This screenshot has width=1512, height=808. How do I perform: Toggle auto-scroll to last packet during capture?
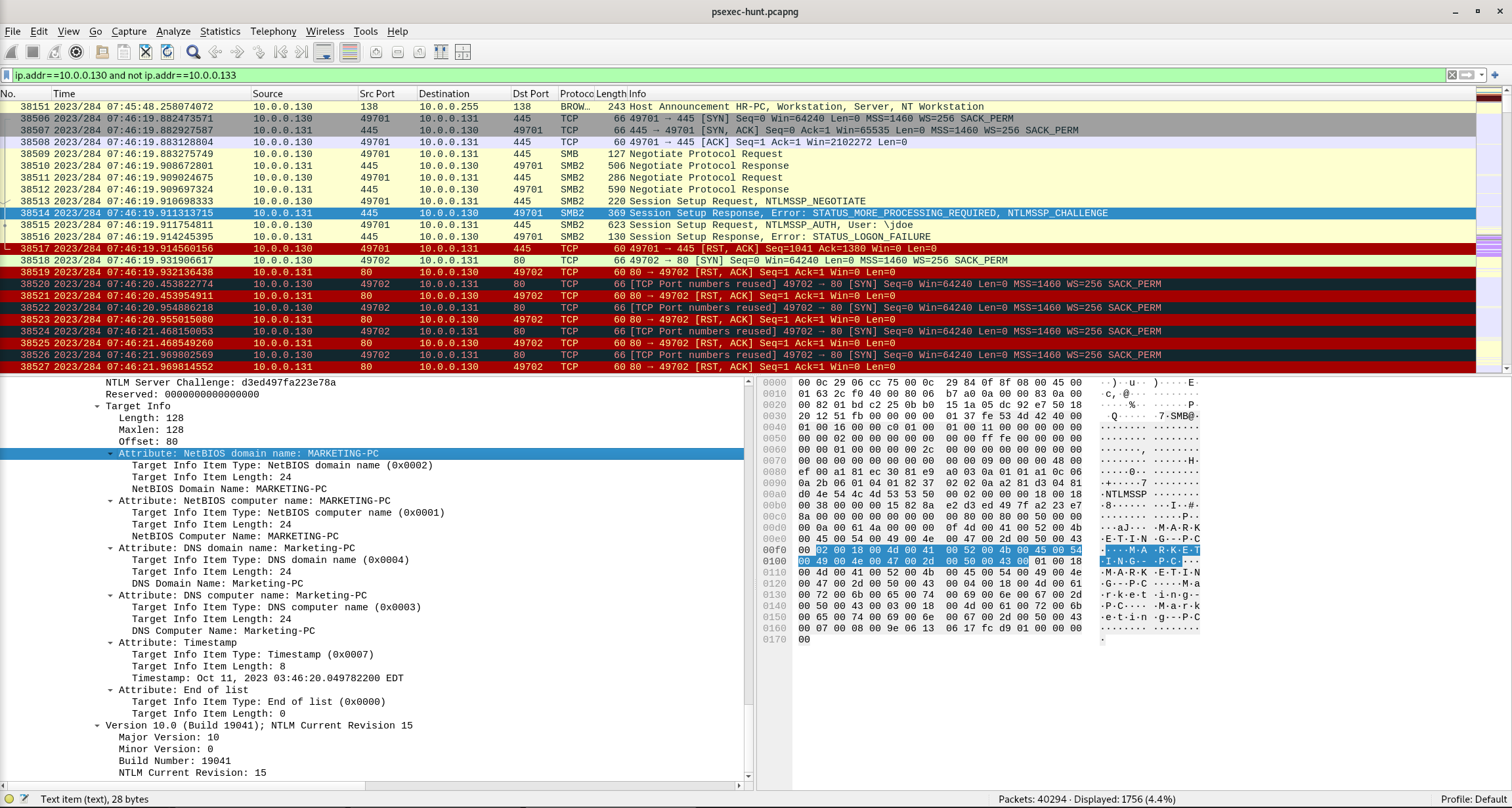(324, 53)
